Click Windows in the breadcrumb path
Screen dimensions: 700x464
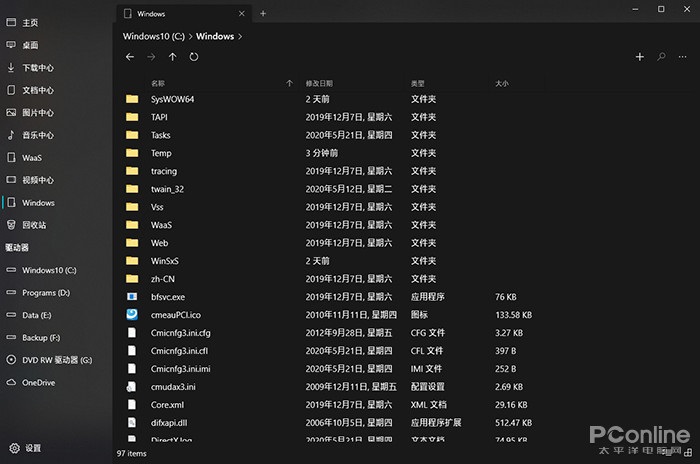click(215, 36)
